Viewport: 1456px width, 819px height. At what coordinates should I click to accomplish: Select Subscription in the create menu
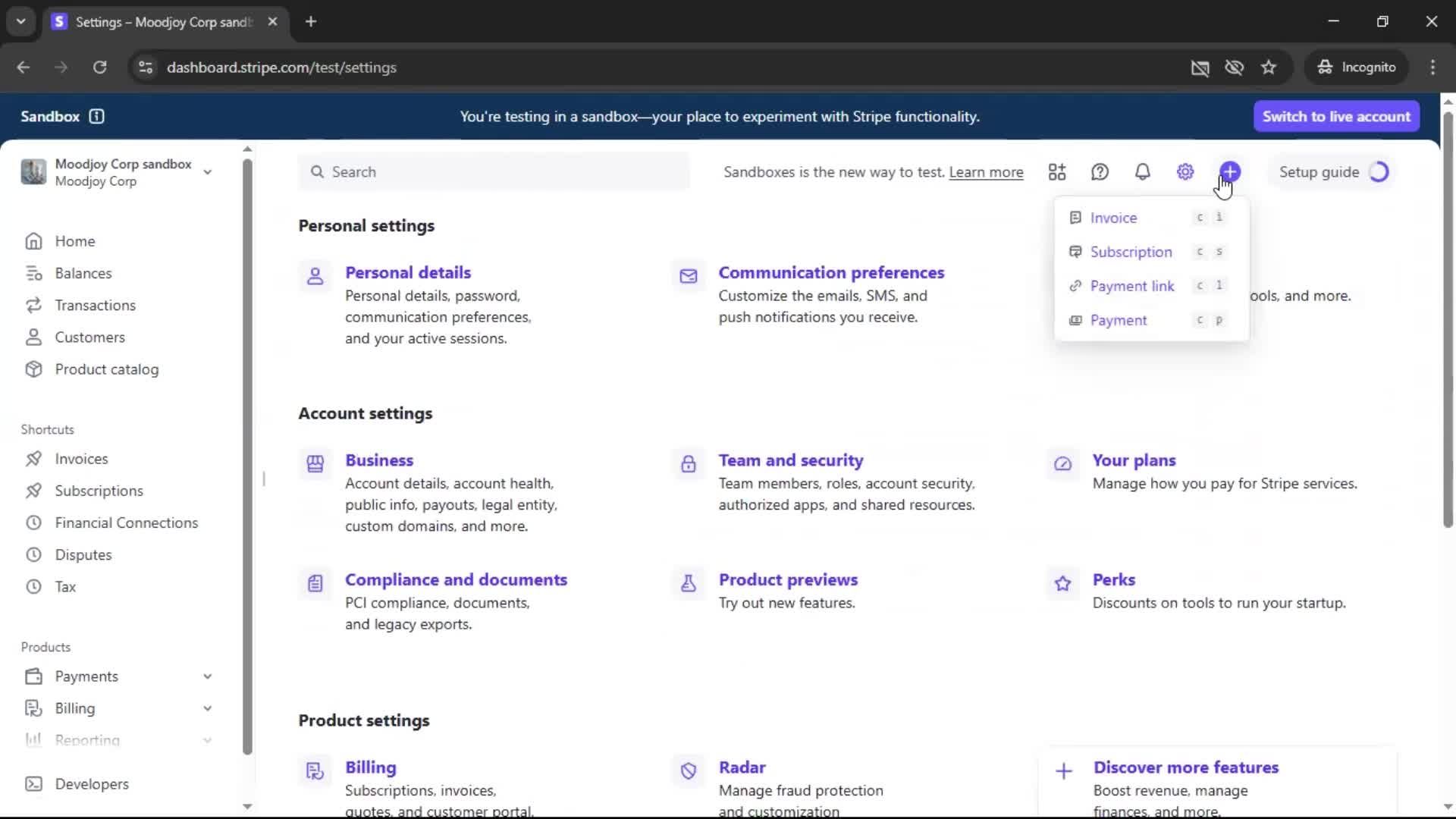tap(1131, 252)
